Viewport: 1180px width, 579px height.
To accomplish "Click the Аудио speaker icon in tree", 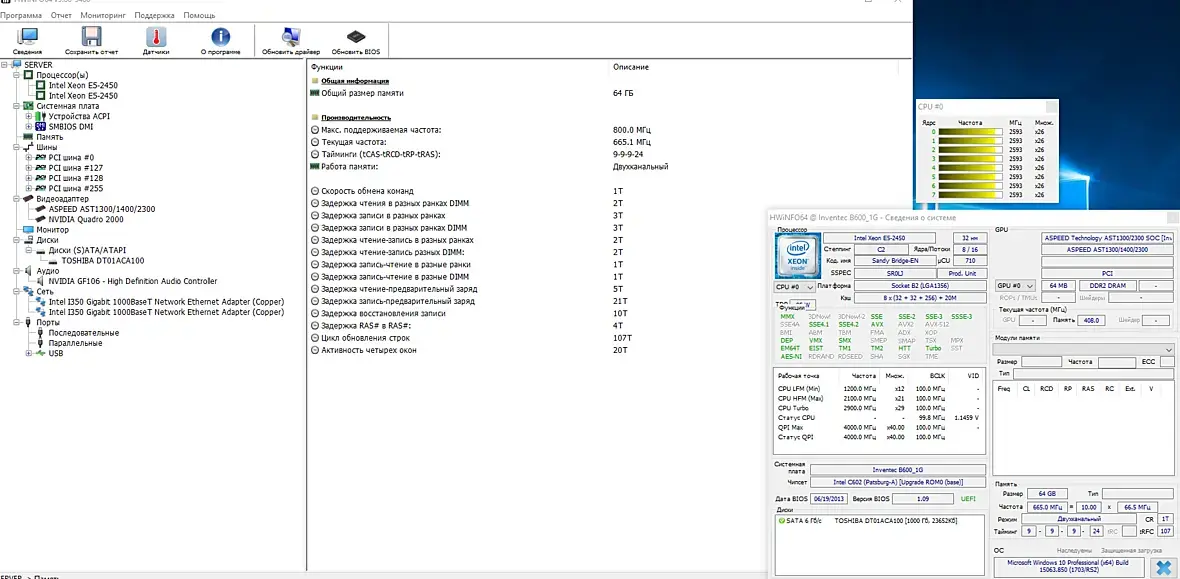I will click(x=29, y=270).
